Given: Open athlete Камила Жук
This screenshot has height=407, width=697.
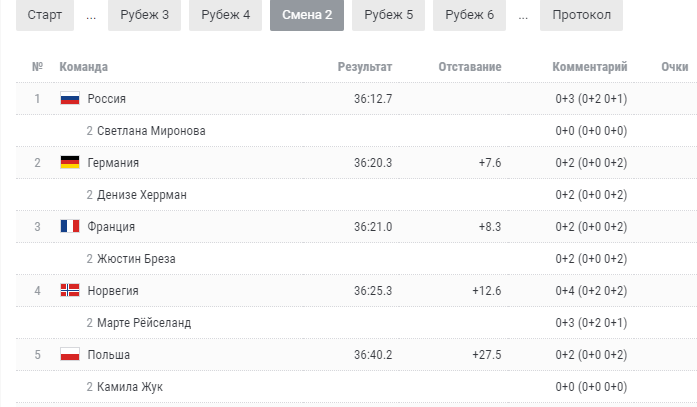Looking at the screenshot, I should [130, 387].
